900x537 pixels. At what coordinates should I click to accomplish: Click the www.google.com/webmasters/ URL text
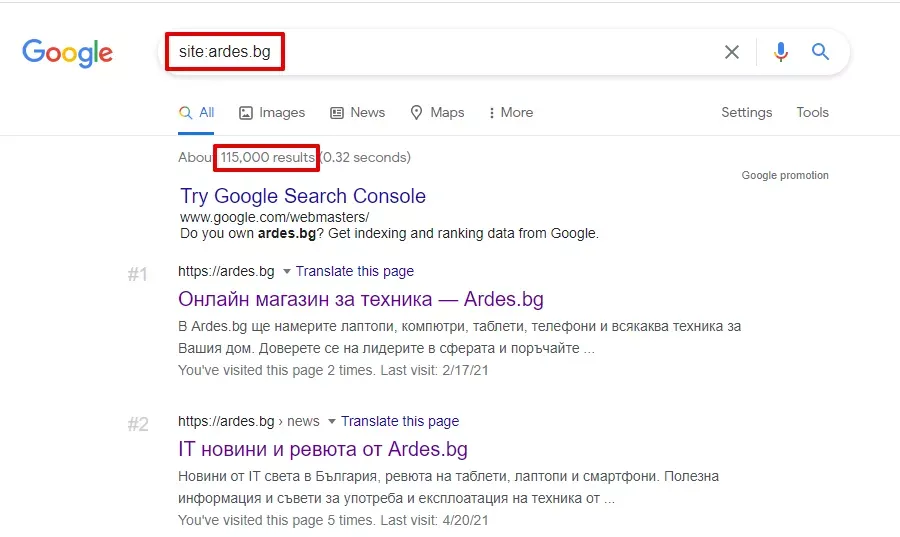[x=274, y=217]
